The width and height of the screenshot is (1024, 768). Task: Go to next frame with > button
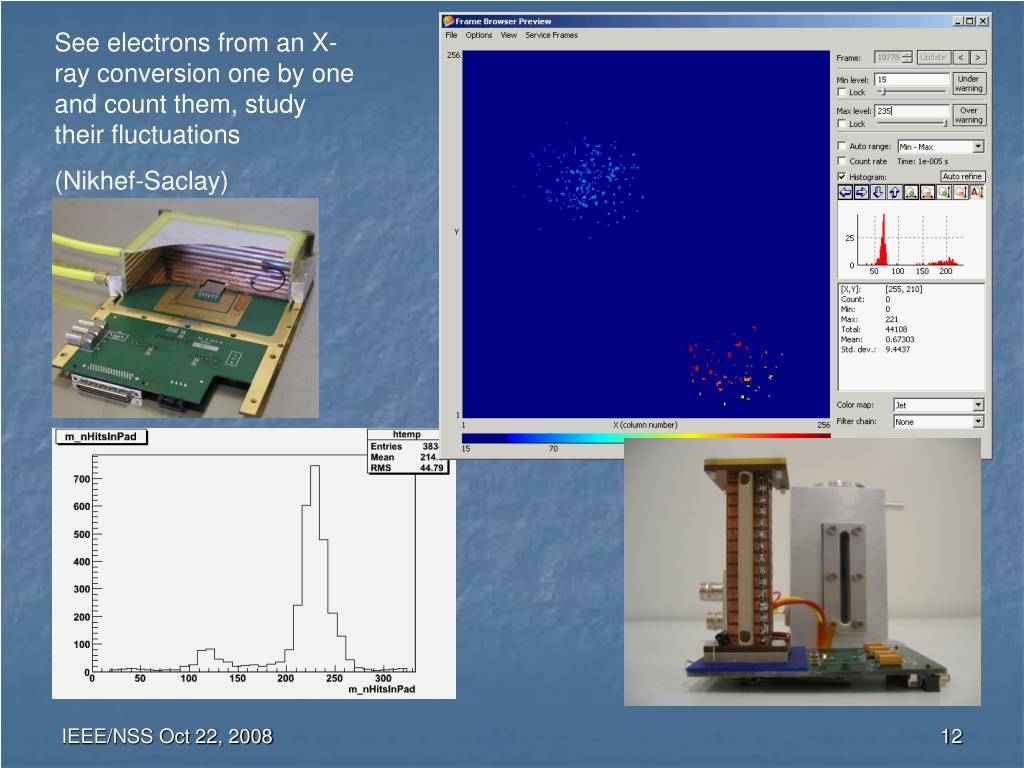coord(978,57)
